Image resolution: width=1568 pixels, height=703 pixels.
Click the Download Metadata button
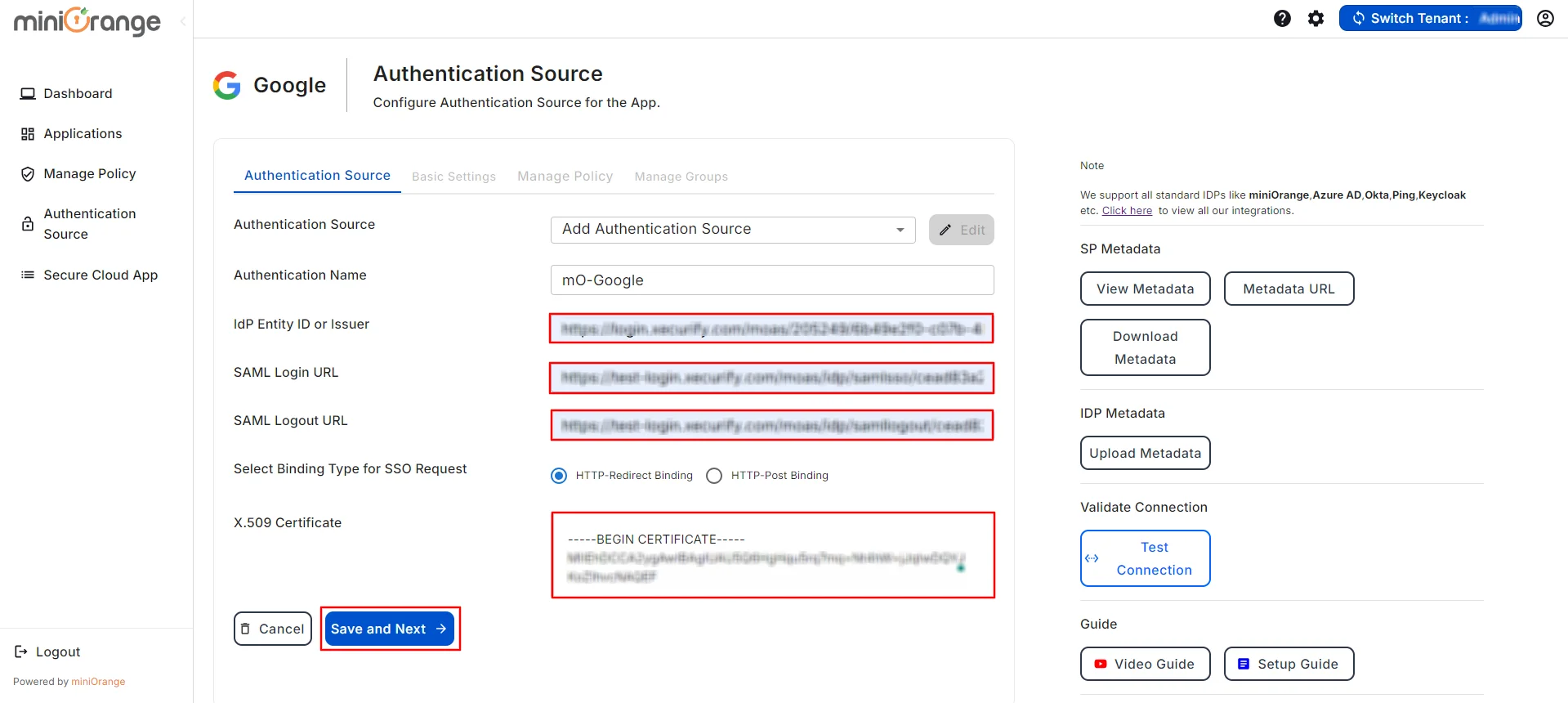[x=1145, y=347]
